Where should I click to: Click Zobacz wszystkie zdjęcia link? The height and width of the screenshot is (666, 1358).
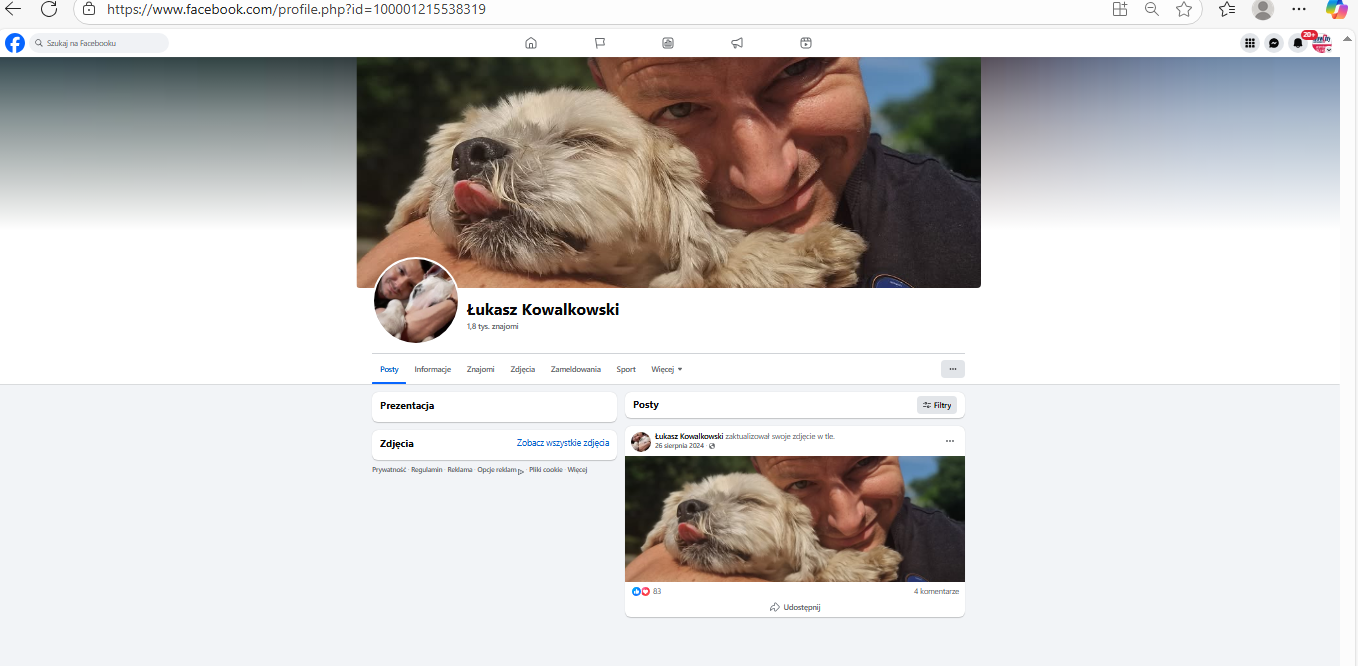coord(563,443)
